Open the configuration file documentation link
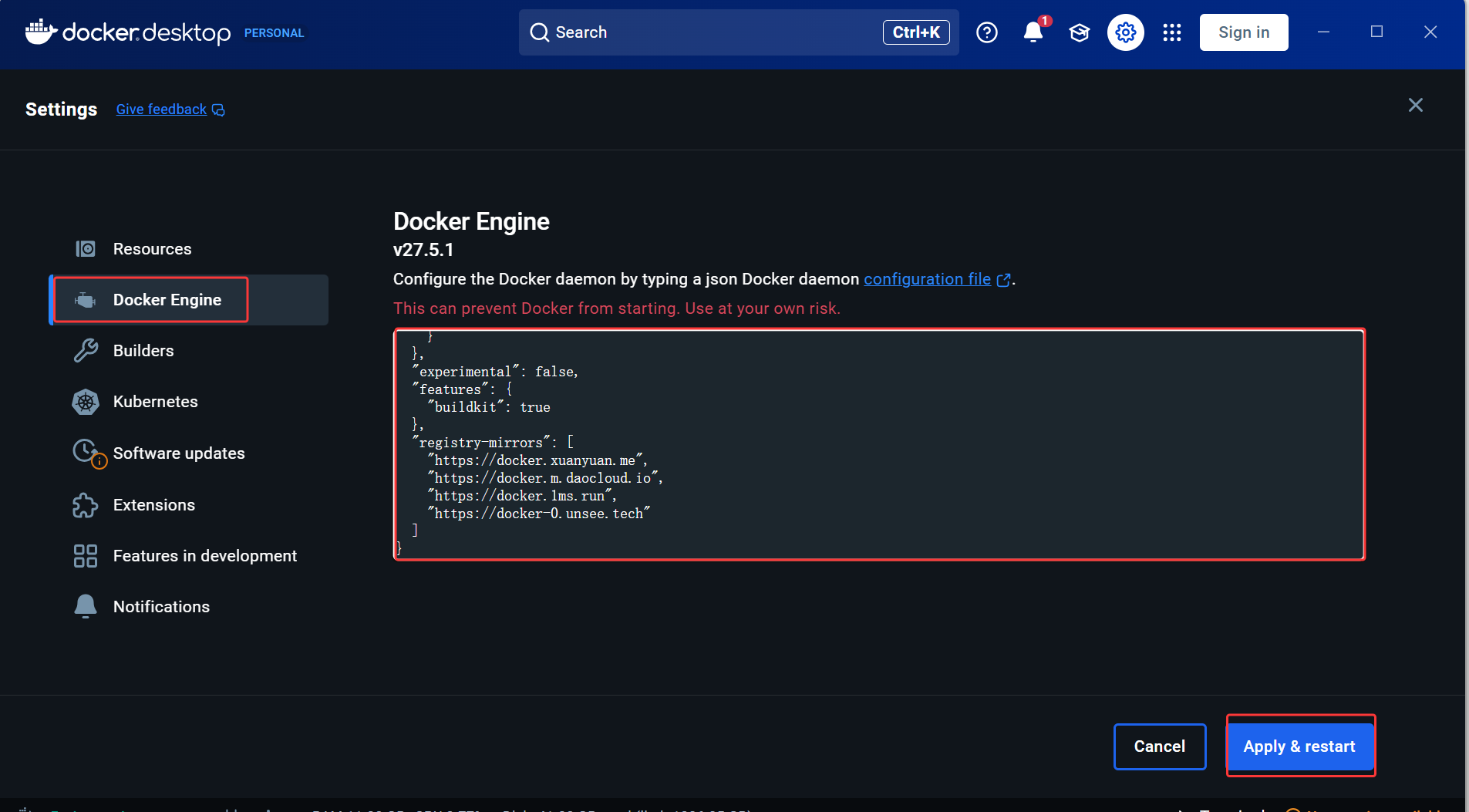Image resolution: width=1469 pixels, height=812 pixels. tap(927, 279)
